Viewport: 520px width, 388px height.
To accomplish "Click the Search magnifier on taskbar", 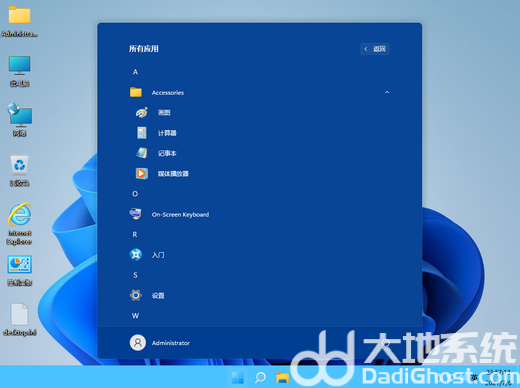I will pyautogui.click(x=260, y=377).
